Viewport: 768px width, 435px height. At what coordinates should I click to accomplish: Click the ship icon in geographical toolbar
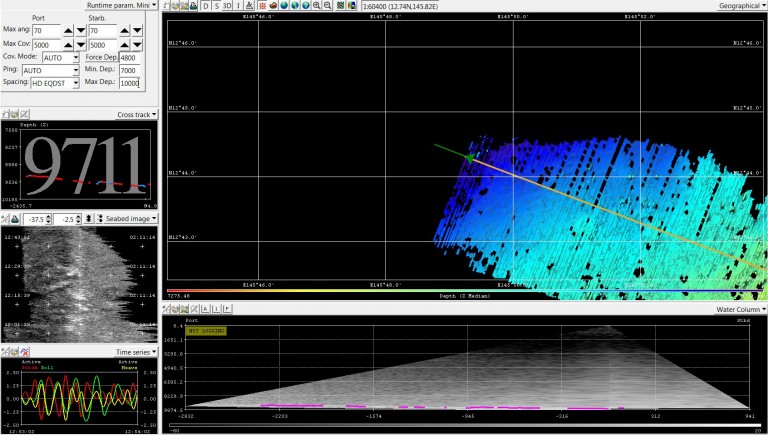coord(193,6)
